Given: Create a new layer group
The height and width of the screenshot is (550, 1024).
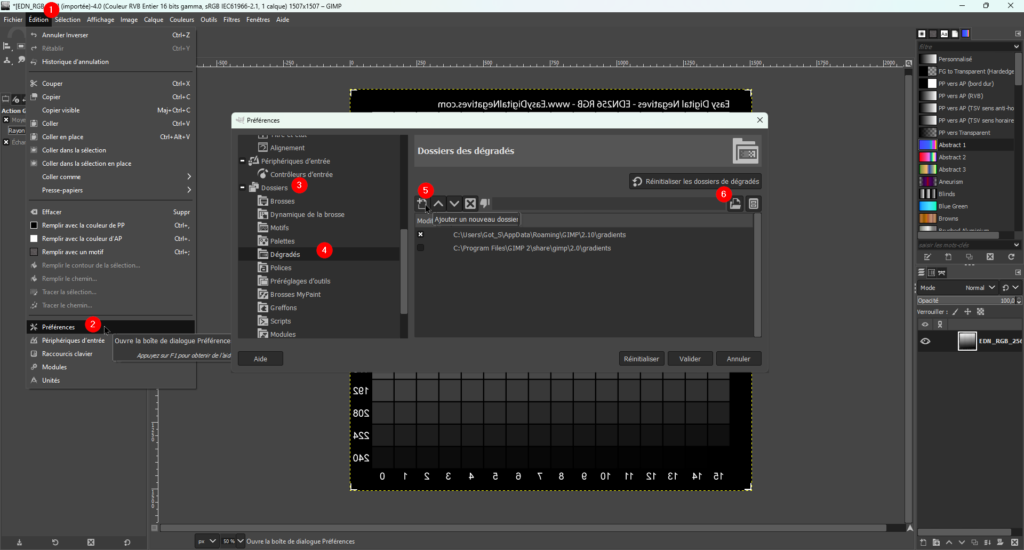Looking at the screenshot, I should pos(936,543).
